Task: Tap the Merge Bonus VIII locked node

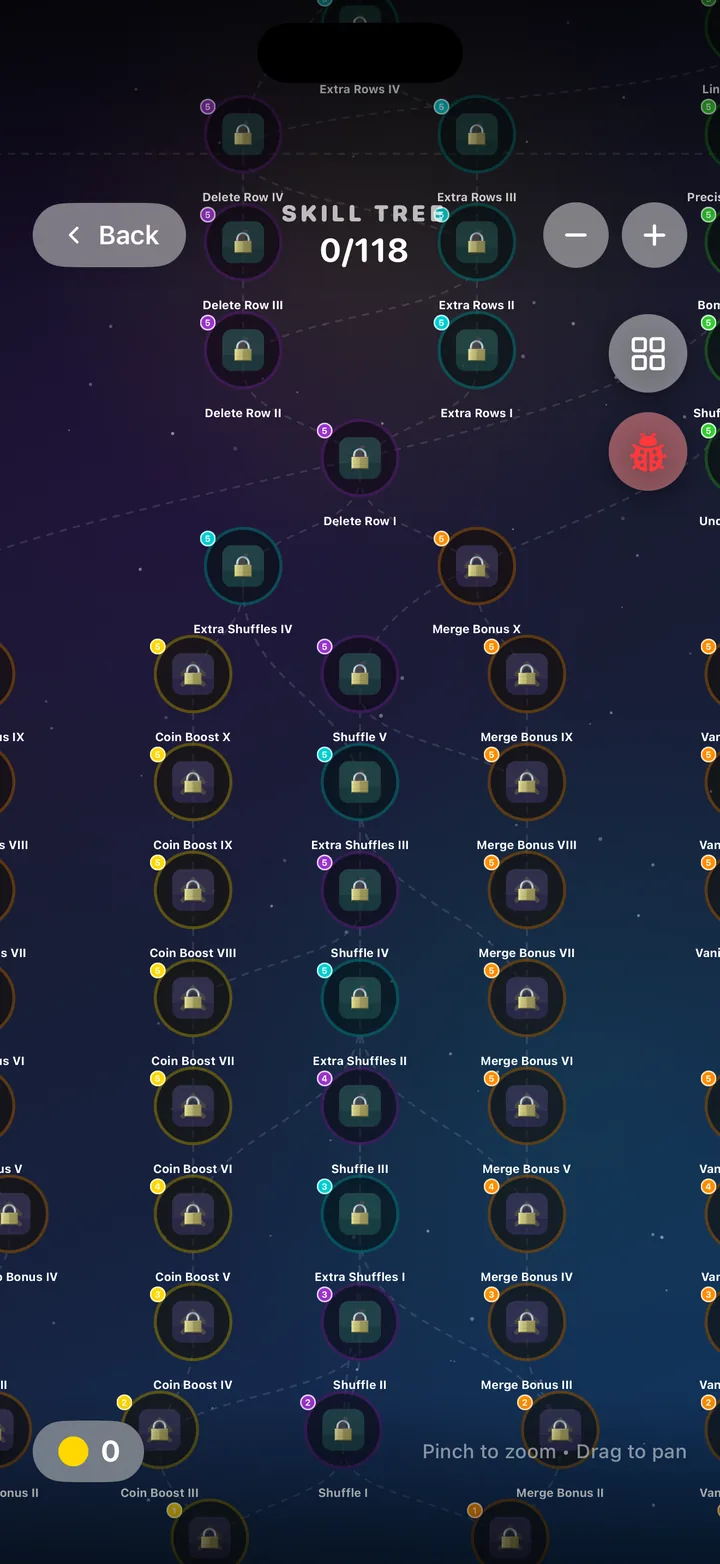Action: tap(527, 782)
